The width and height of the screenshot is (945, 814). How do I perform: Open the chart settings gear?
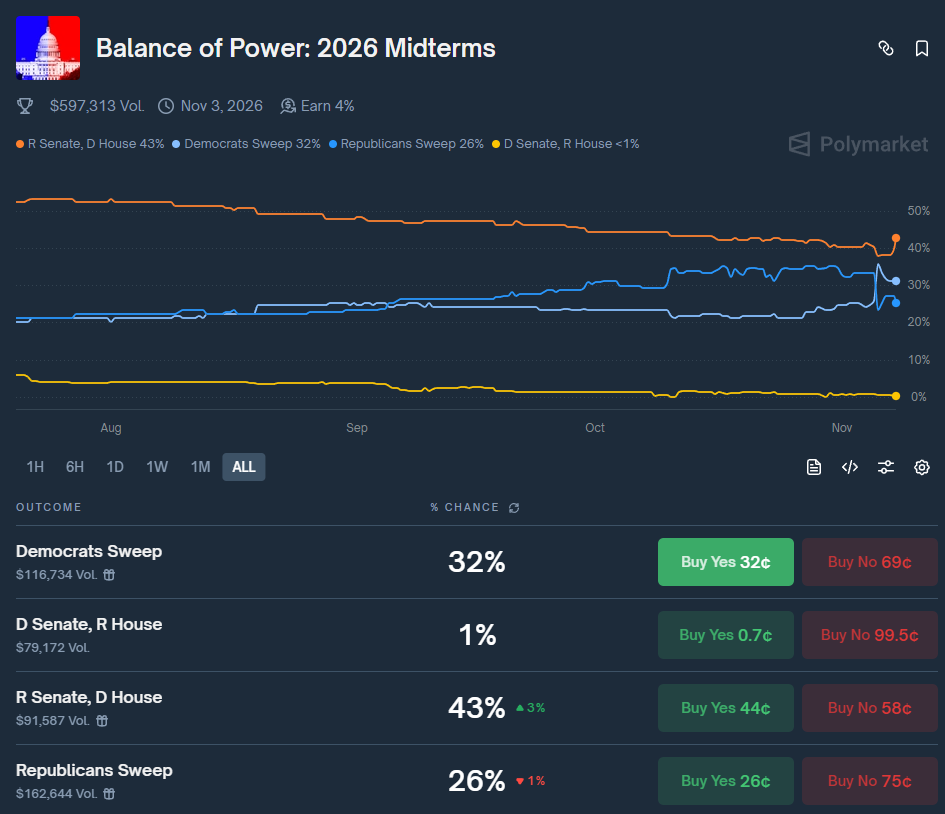(x=921, y=467)
